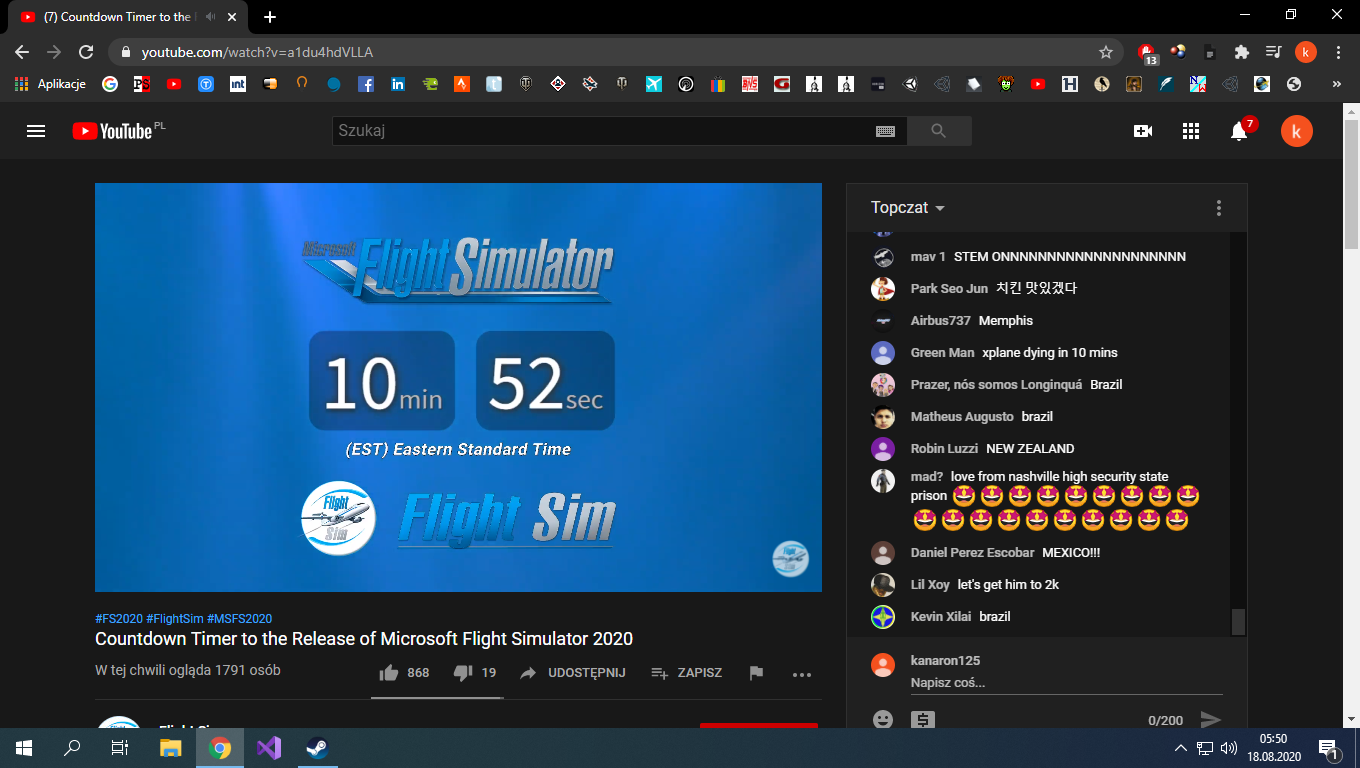Image resolution: width=1360 pixels, height=768 pixels.
Task: Open the emoji picker in chat
Action: (882, 719)
